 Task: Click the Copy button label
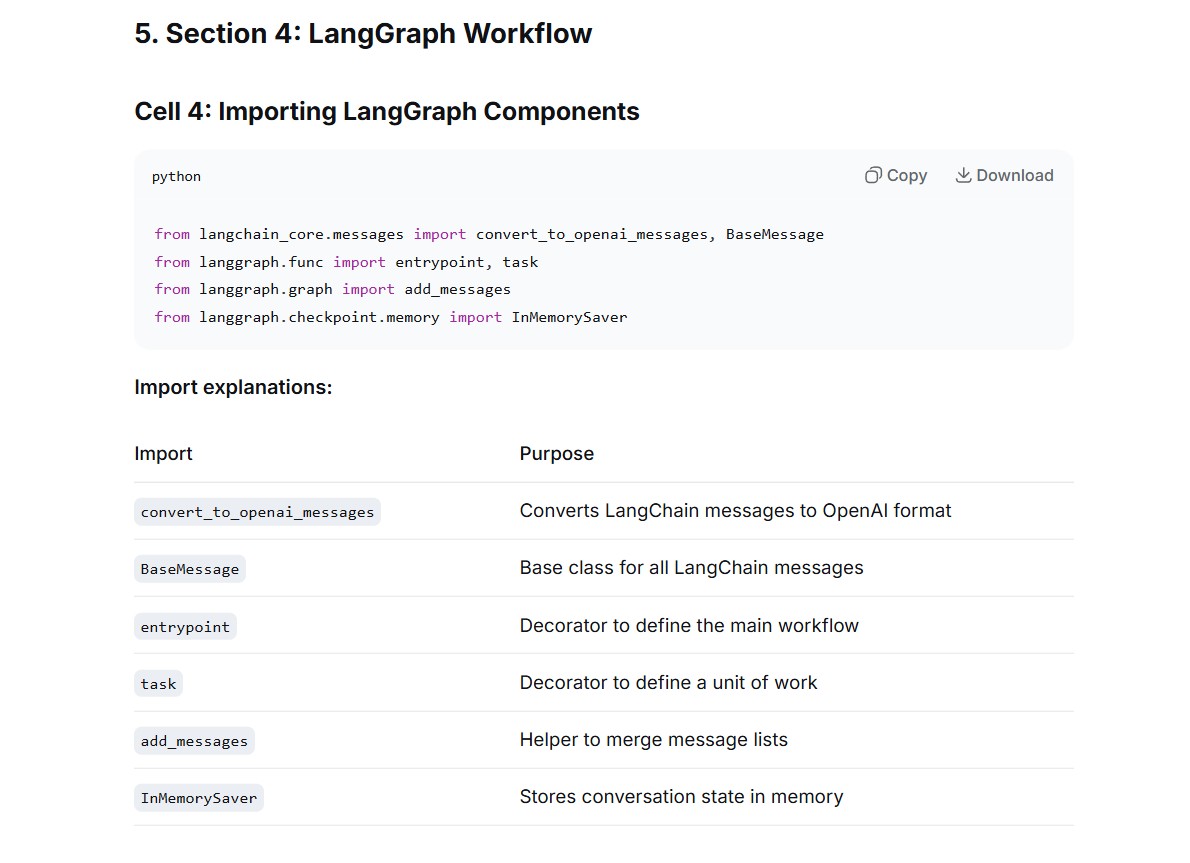point(907,175)
